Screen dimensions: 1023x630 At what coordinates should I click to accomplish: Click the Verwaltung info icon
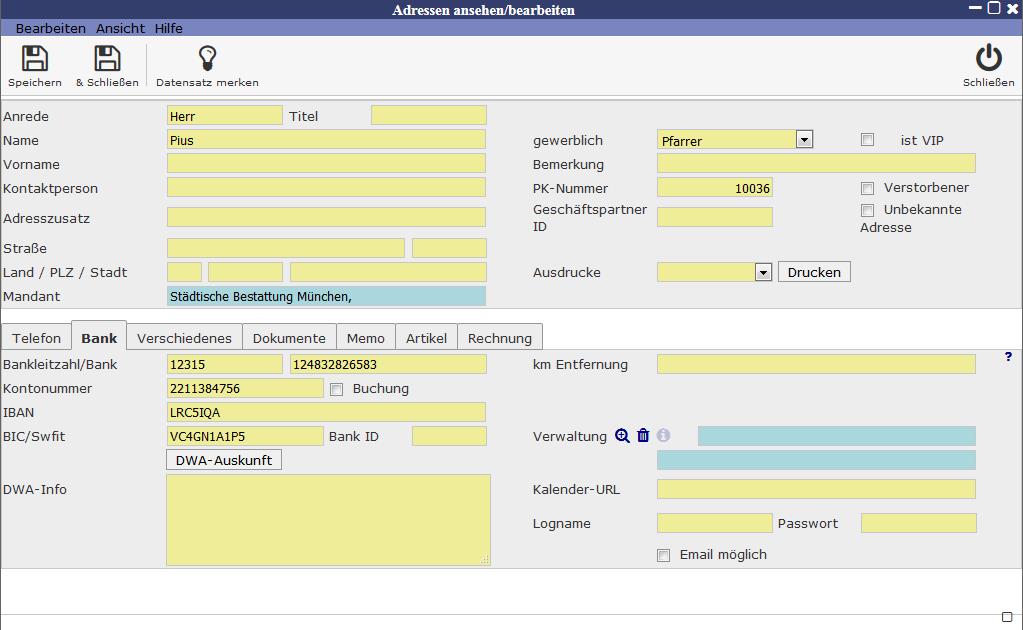(663, 436)
